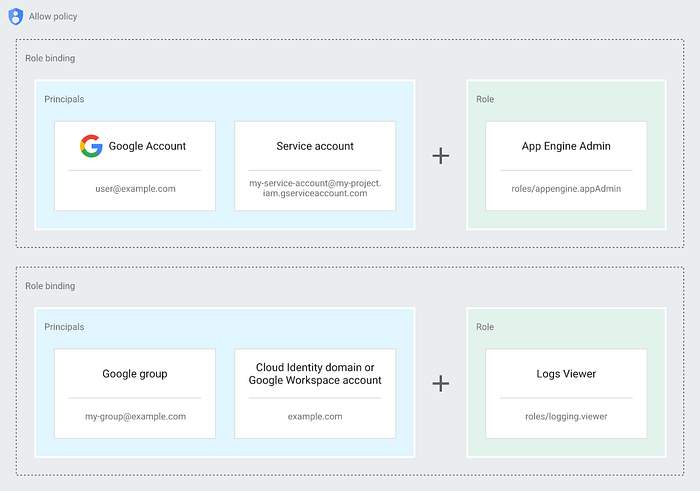Viewport: 700px width, 491px height.
Task: Click the my-service-account@my-project email text
Action: (x=315, y=188)
